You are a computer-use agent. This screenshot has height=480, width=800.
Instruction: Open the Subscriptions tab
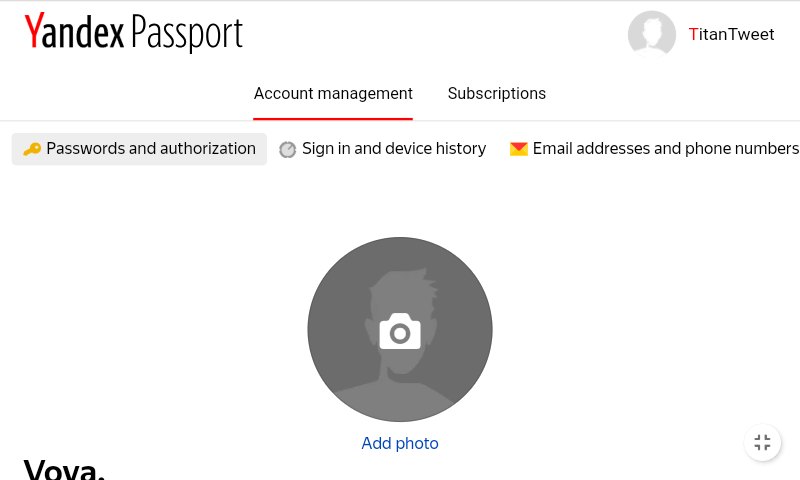click(x=496, y=93)
